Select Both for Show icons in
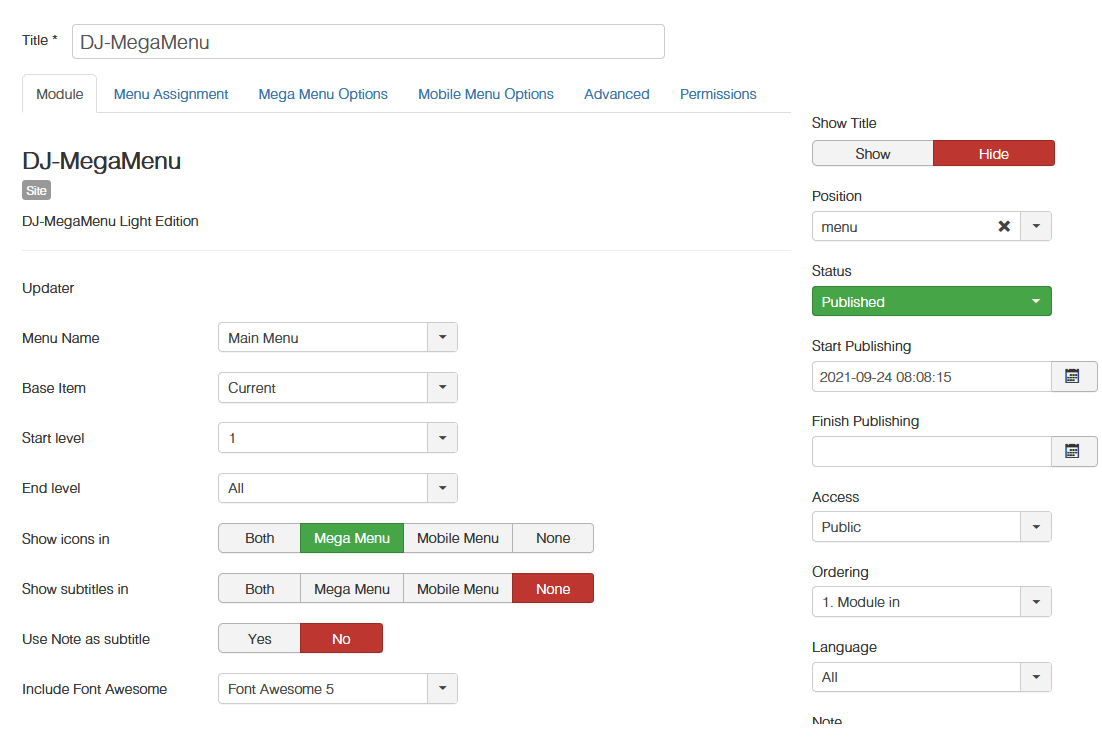The height and width of the screenshot is (744, 1102). (259, 538)
